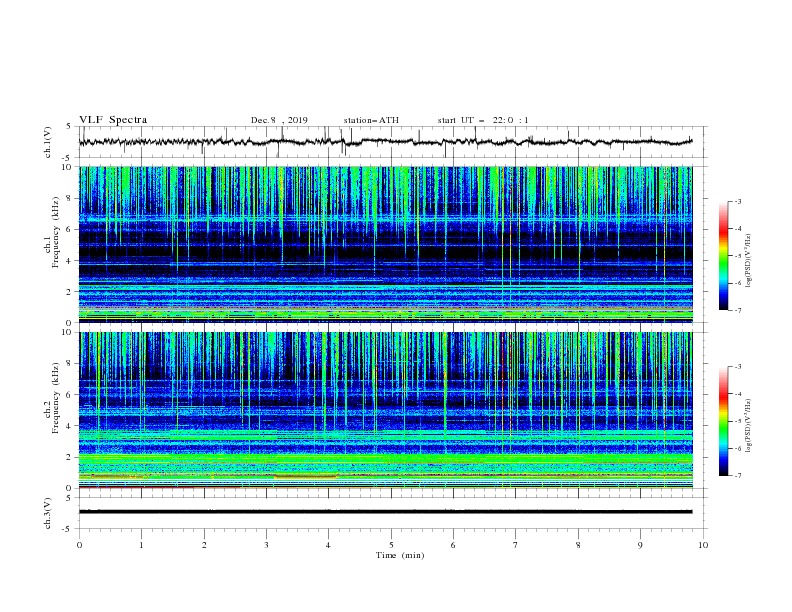Click the ch.1 "Frequency (kHz)" axis label
Screen dimensions: 792x612
click(56, 234)
